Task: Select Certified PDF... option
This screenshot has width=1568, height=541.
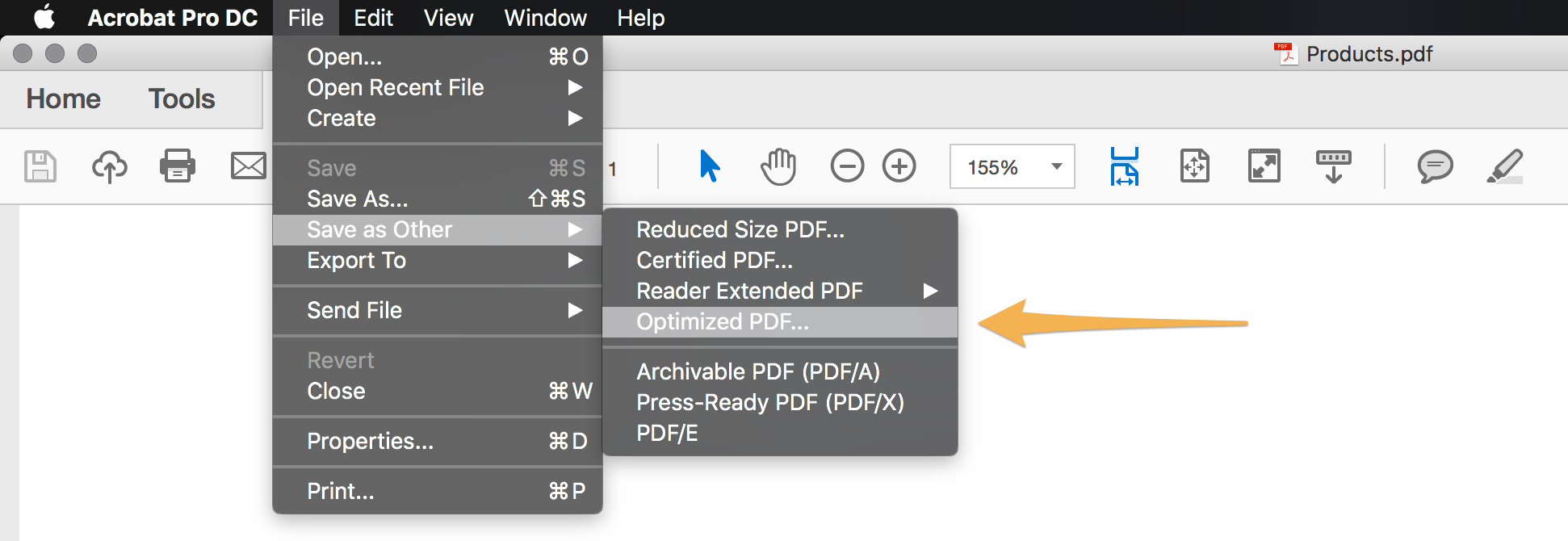Action: (x=780, y=260)
